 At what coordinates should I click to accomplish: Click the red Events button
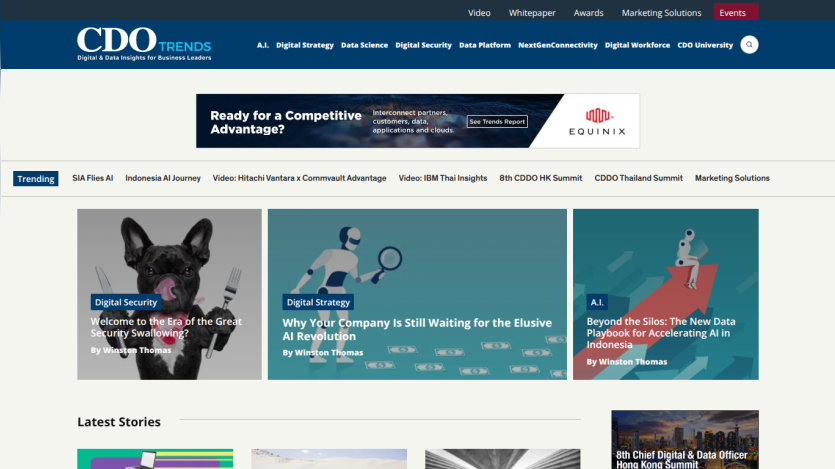pos(735,12)
